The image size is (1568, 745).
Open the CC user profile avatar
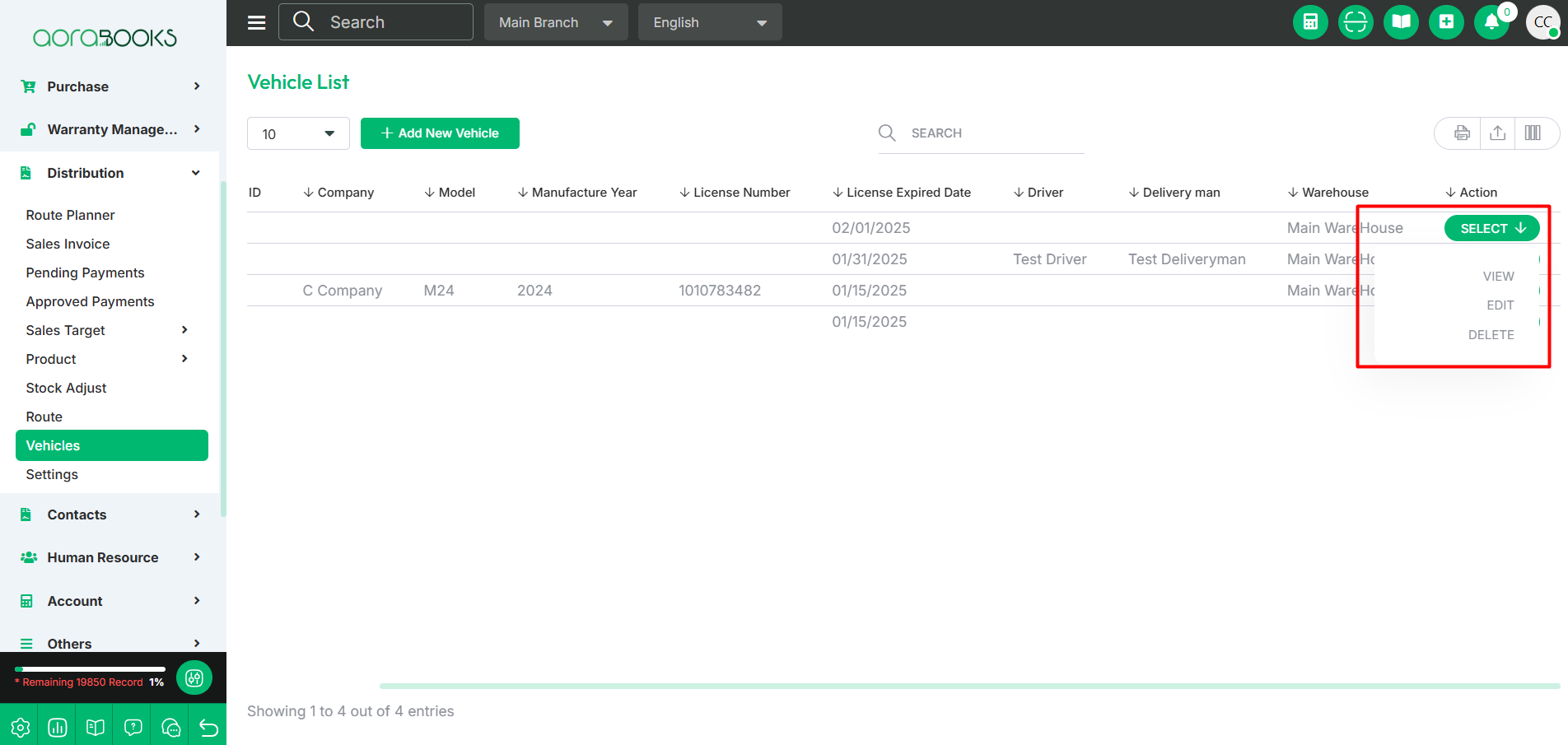pyautogui.click(x=1543, y=22)
